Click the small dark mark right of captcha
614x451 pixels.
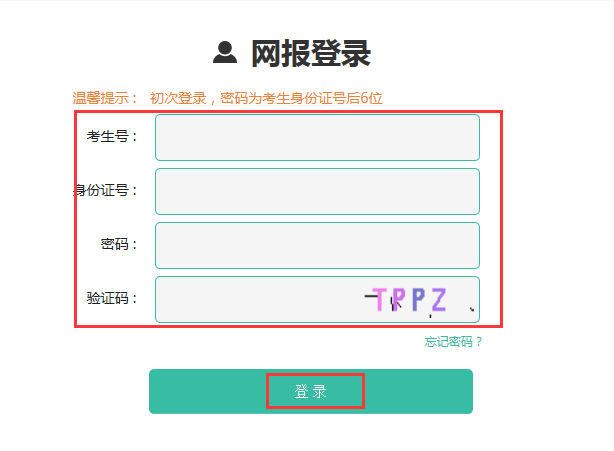pyautogui.click(x=472, y=310)
